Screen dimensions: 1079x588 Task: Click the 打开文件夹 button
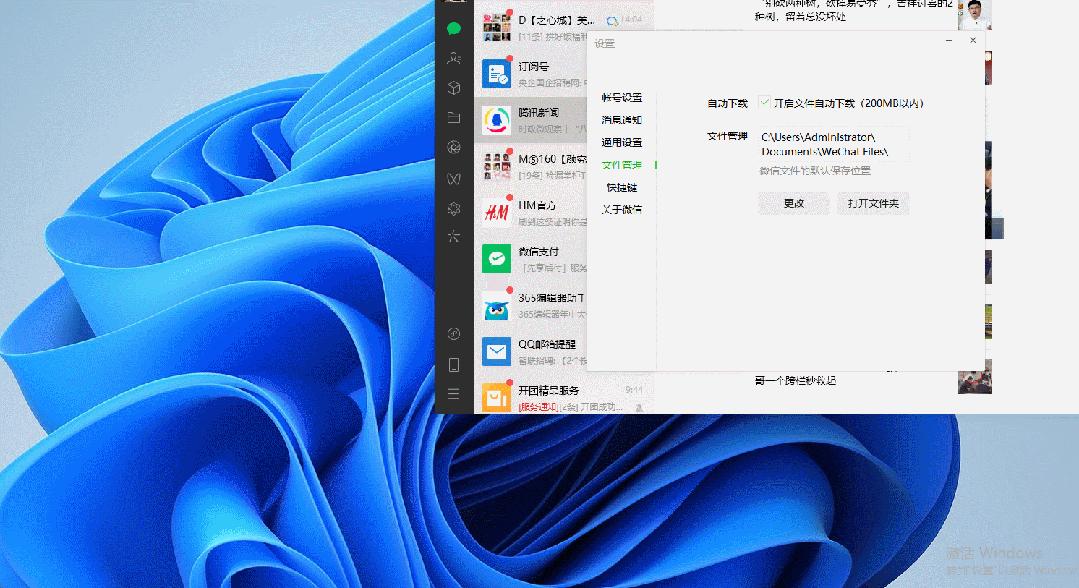coord(872,203)
